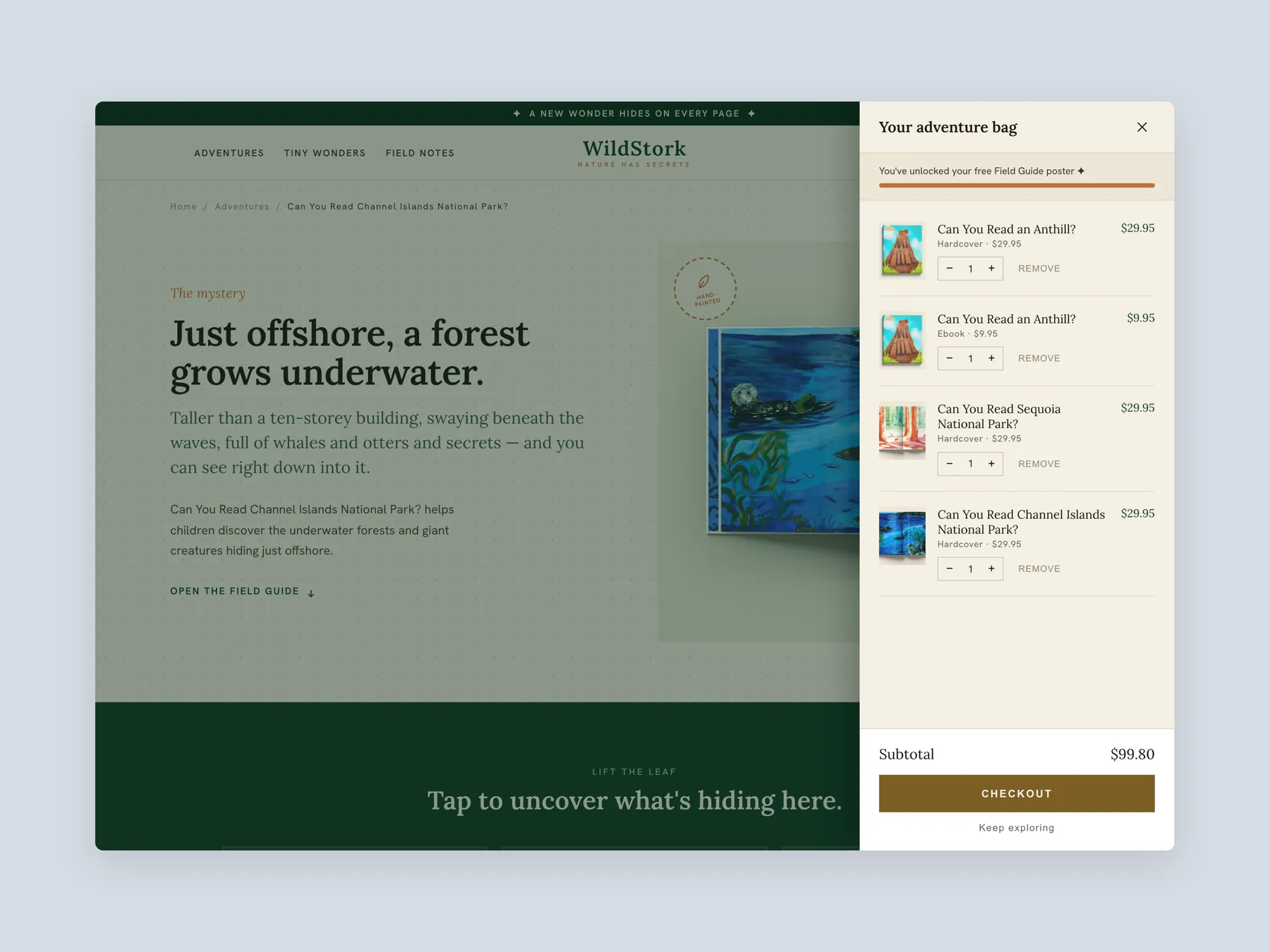Open the Field Notes menu
1270x952 pixels.
coord(420,153)
